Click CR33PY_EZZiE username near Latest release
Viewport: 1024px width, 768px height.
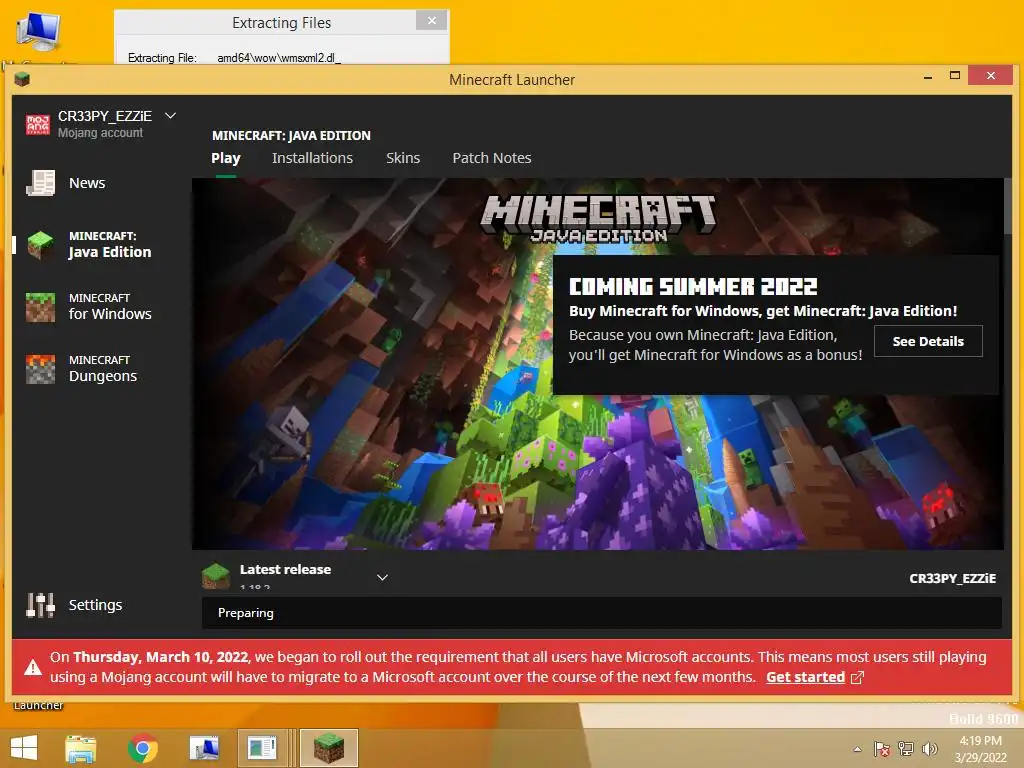coord(952,578)
